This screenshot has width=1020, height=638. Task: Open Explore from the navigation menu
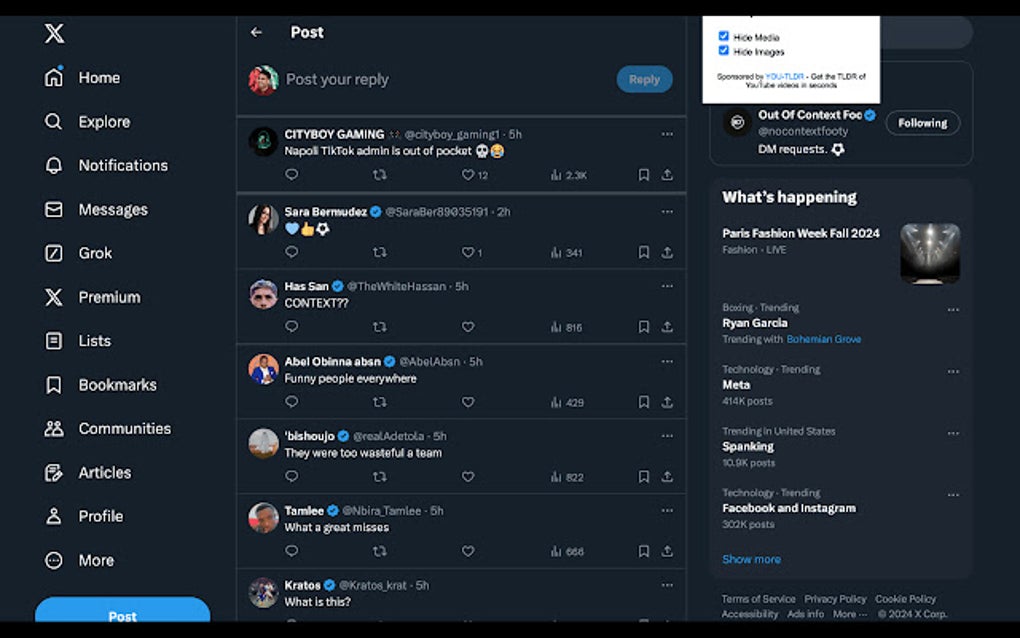pyautogui.click(x=105, y=121)
